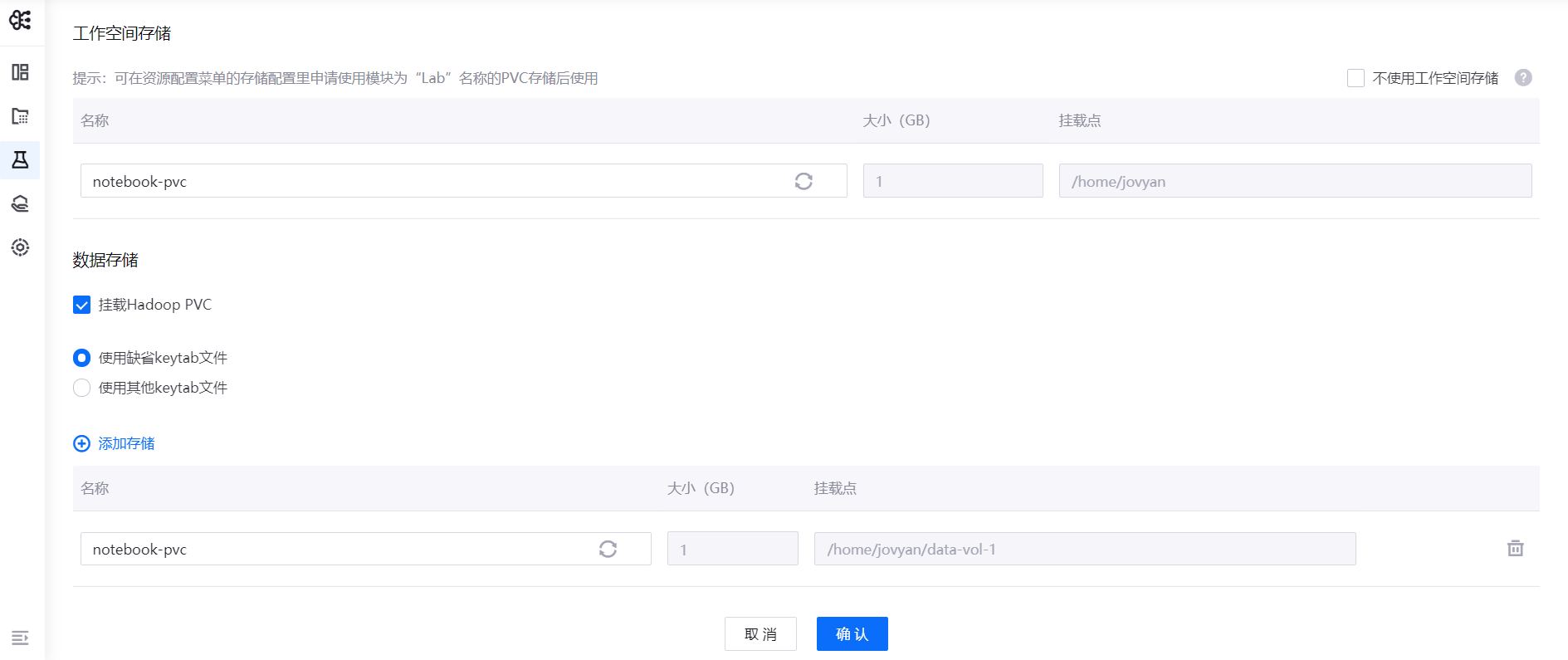Open the graduation cap icon in sidebar
Viewport: 1568px width, 660px height.
pos(20,203)
